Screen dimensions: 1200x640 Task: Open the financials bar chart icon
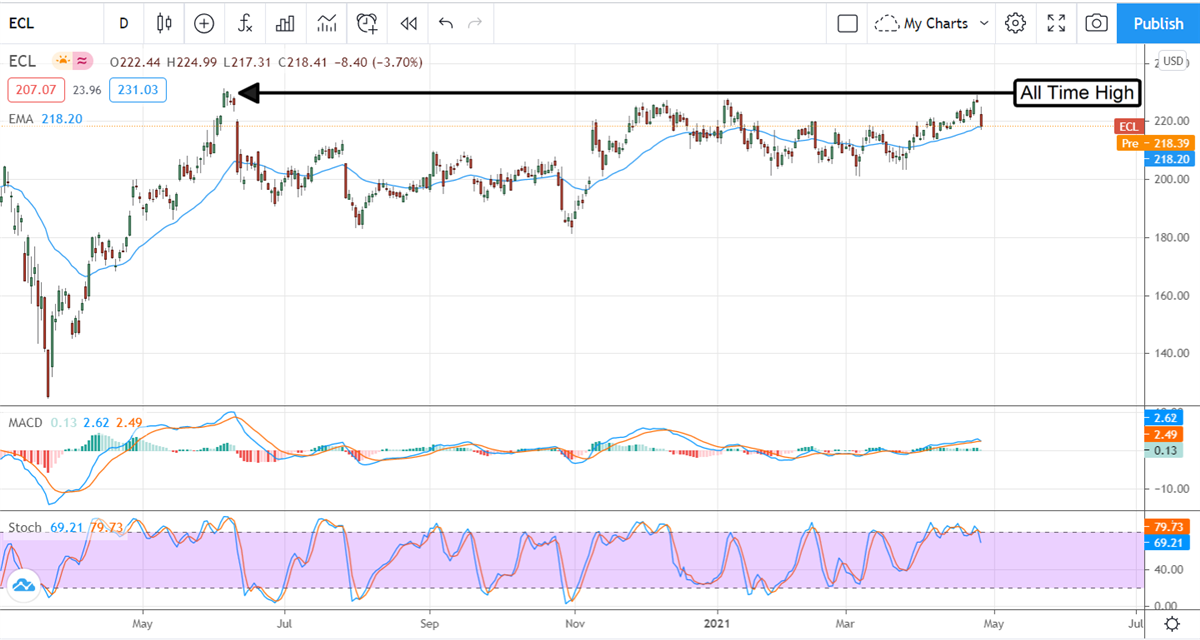pos(285,23)
